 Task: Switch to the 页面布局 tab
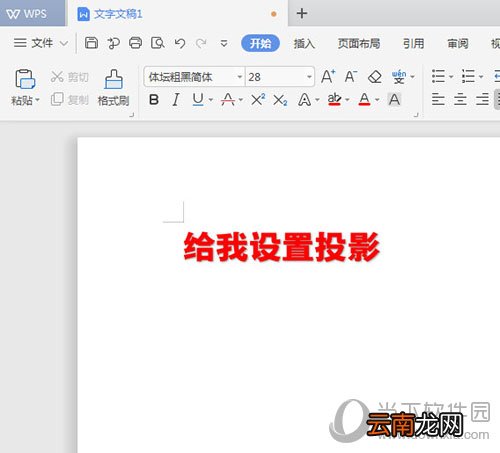point(359,43)
